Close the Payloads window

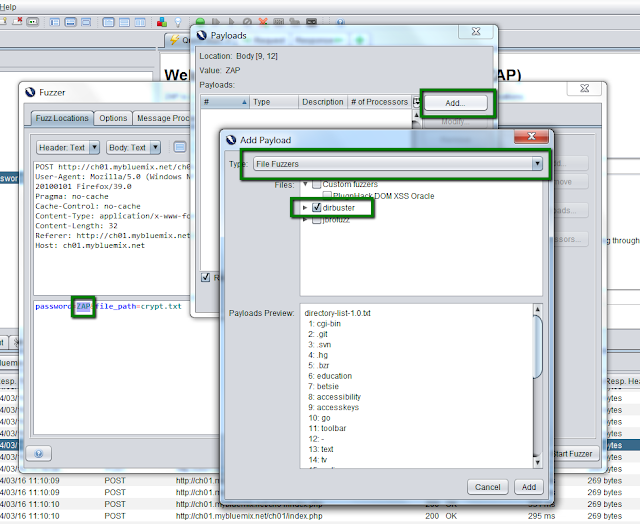(x=476, y=31)
